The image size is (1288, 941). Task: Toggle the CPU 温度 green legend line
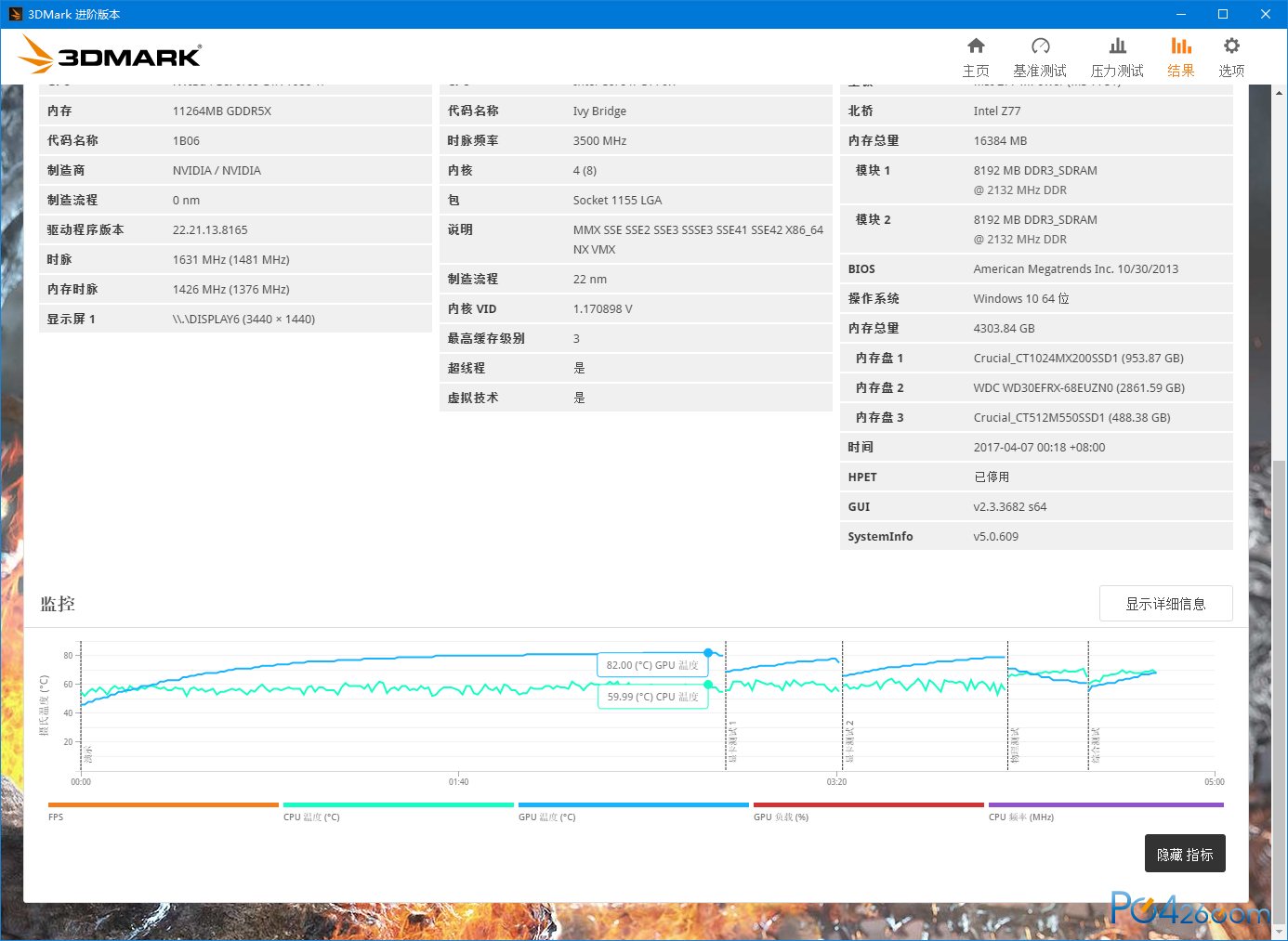[x=398, y=804]
